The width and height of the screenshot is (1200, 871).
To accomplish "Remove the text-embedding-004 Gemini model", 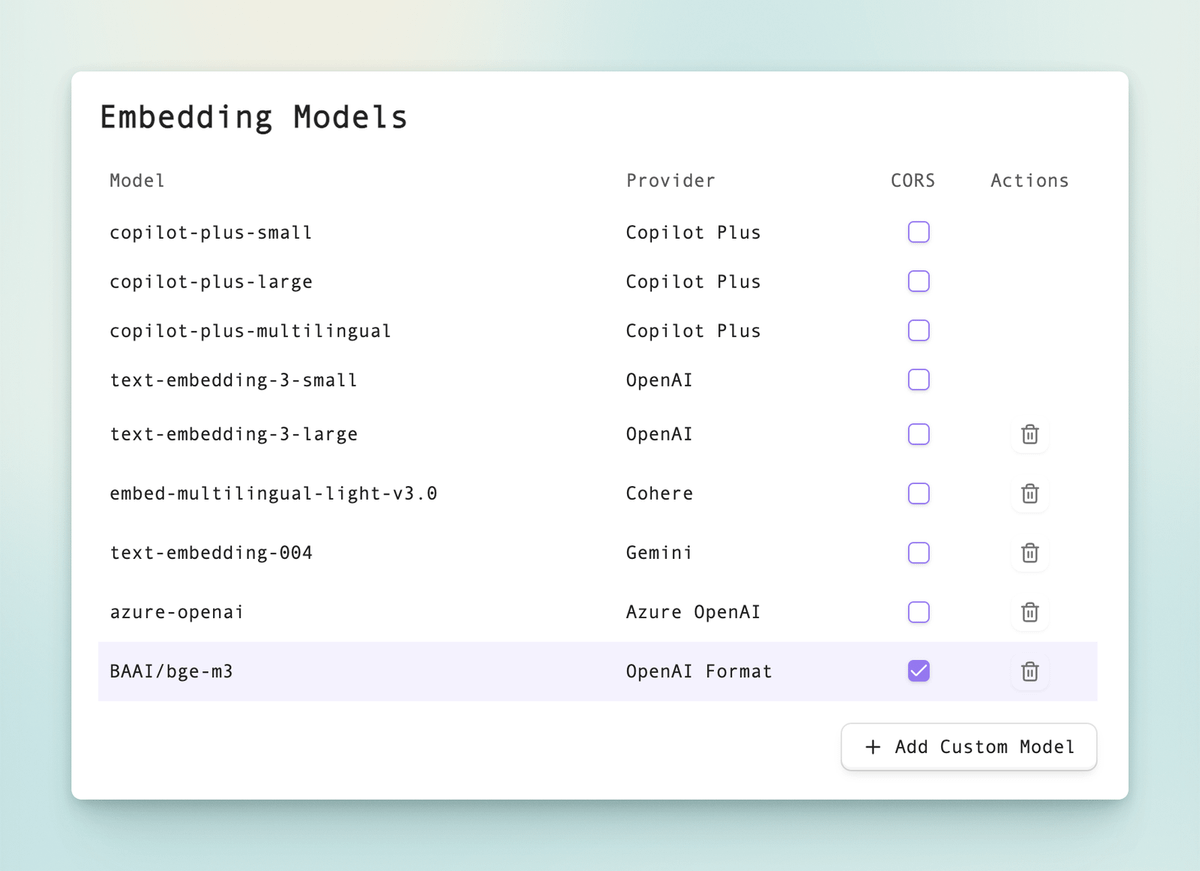I will [x=1029, y=553].
